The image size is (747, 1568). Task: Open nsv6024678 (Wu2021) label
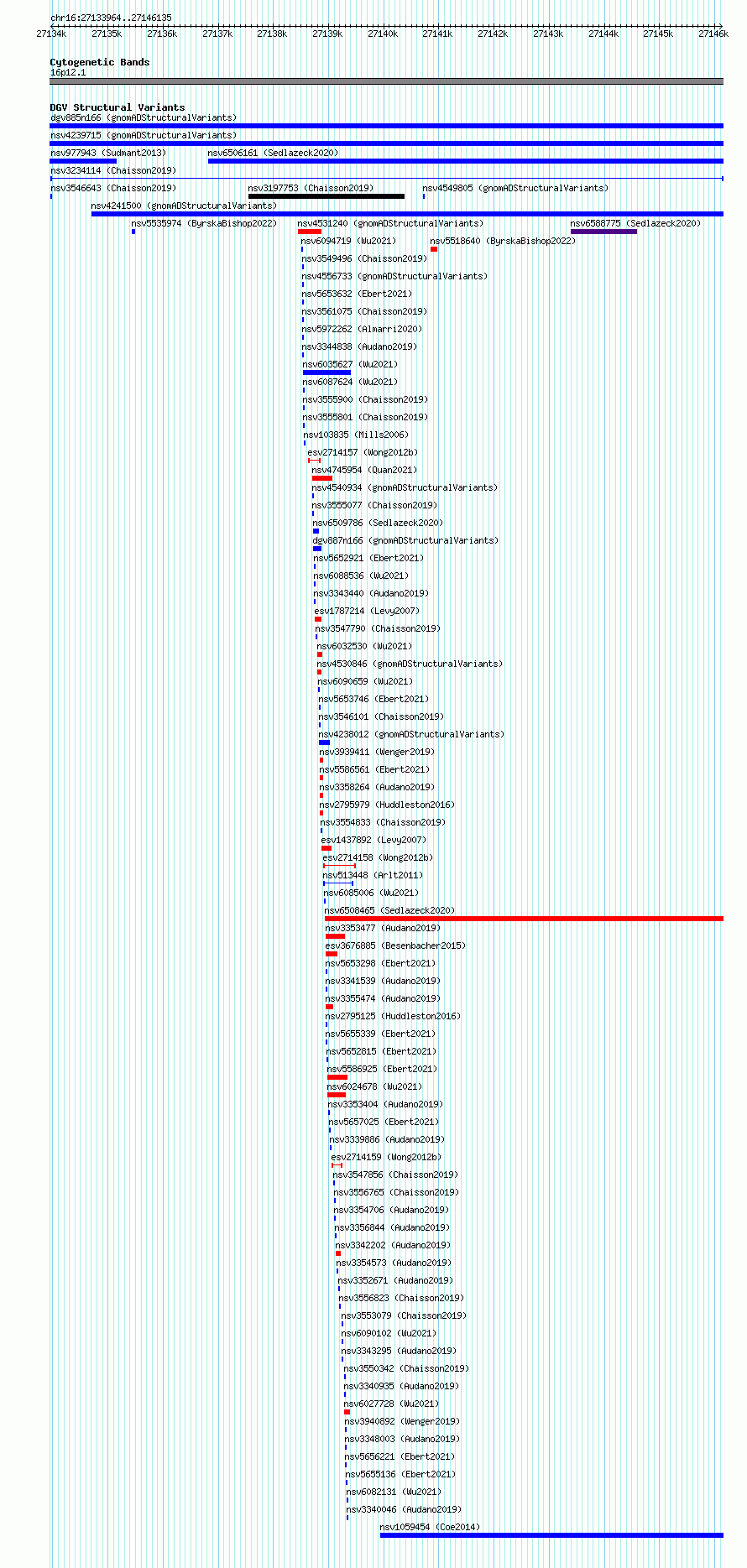[x=374, y=1086]
